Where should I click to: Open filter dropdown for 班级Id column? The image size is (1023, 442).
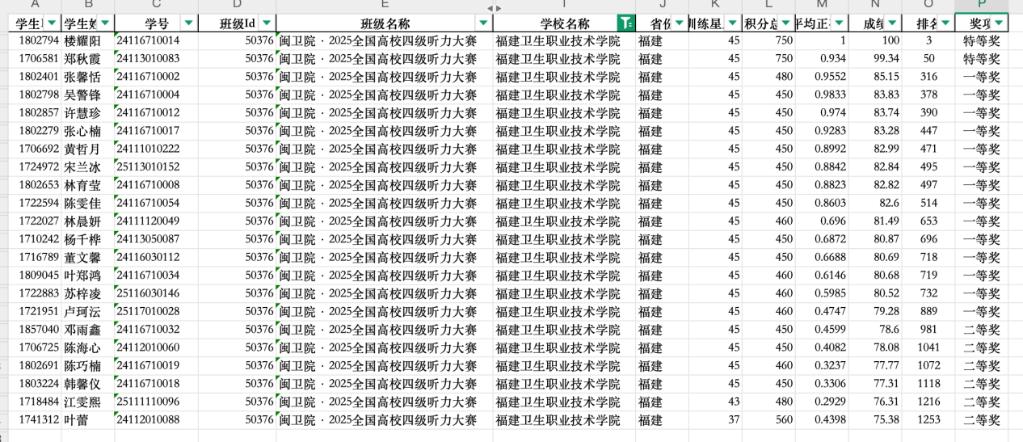(266, 23)
